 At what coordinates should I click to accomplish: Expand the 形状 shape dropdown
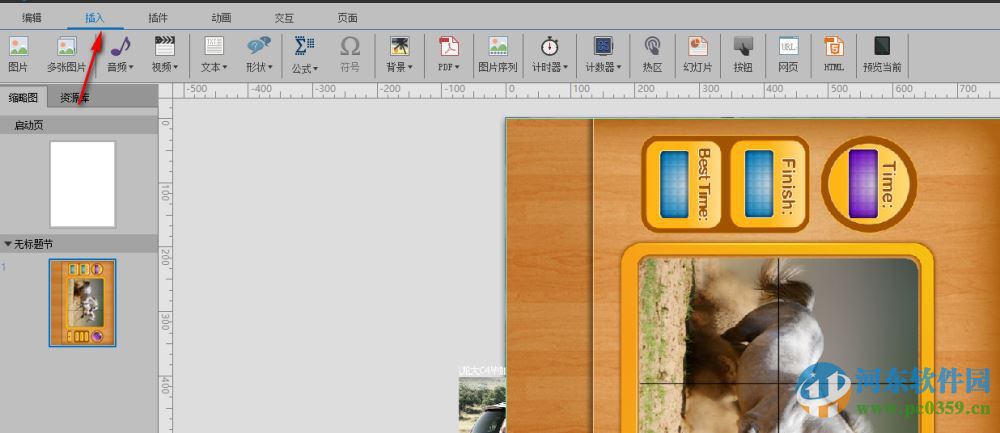click(x=259, y=53)
